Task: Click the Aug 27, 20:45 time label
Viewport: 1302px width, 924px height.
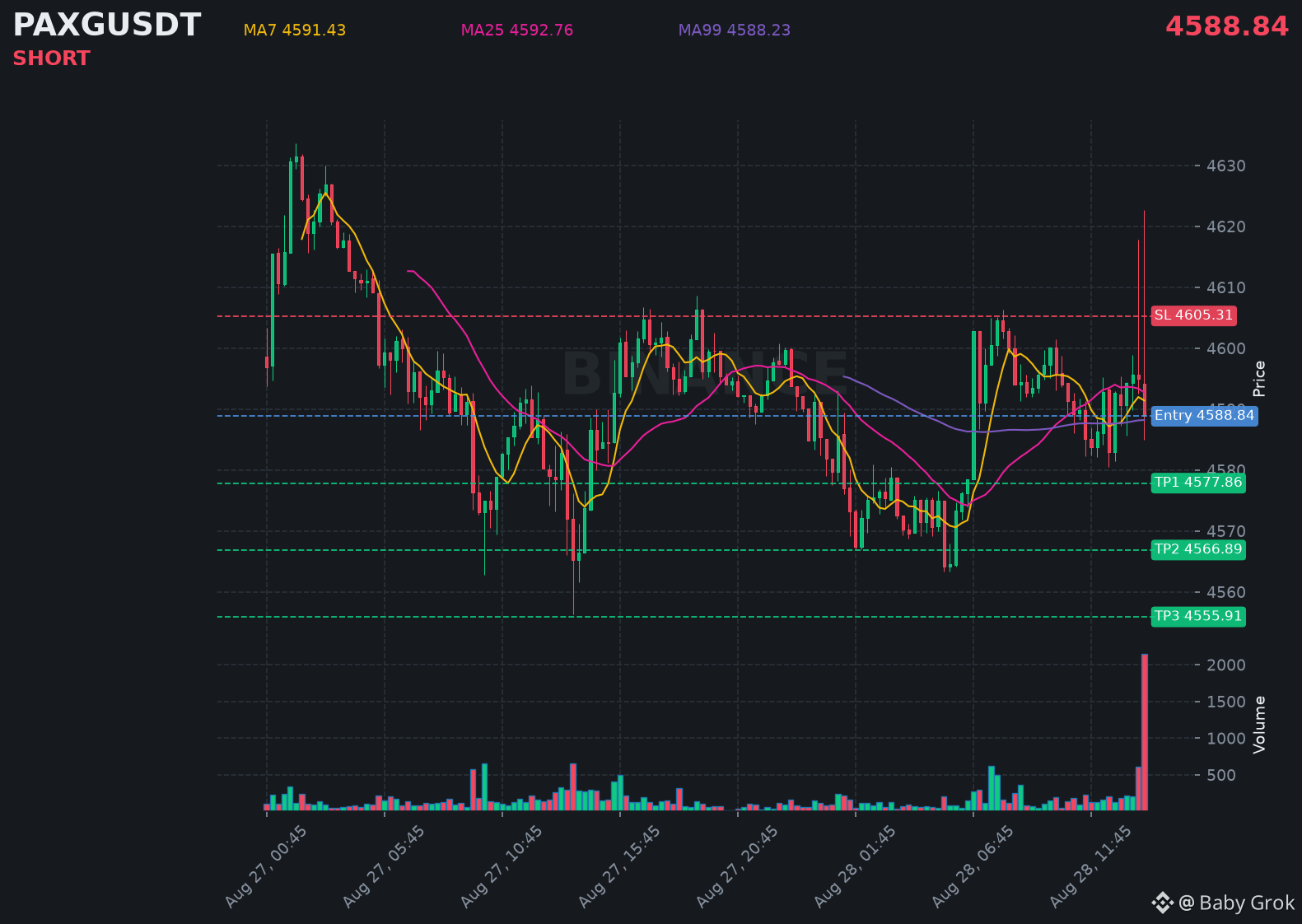Action: [x=737, y=867]
